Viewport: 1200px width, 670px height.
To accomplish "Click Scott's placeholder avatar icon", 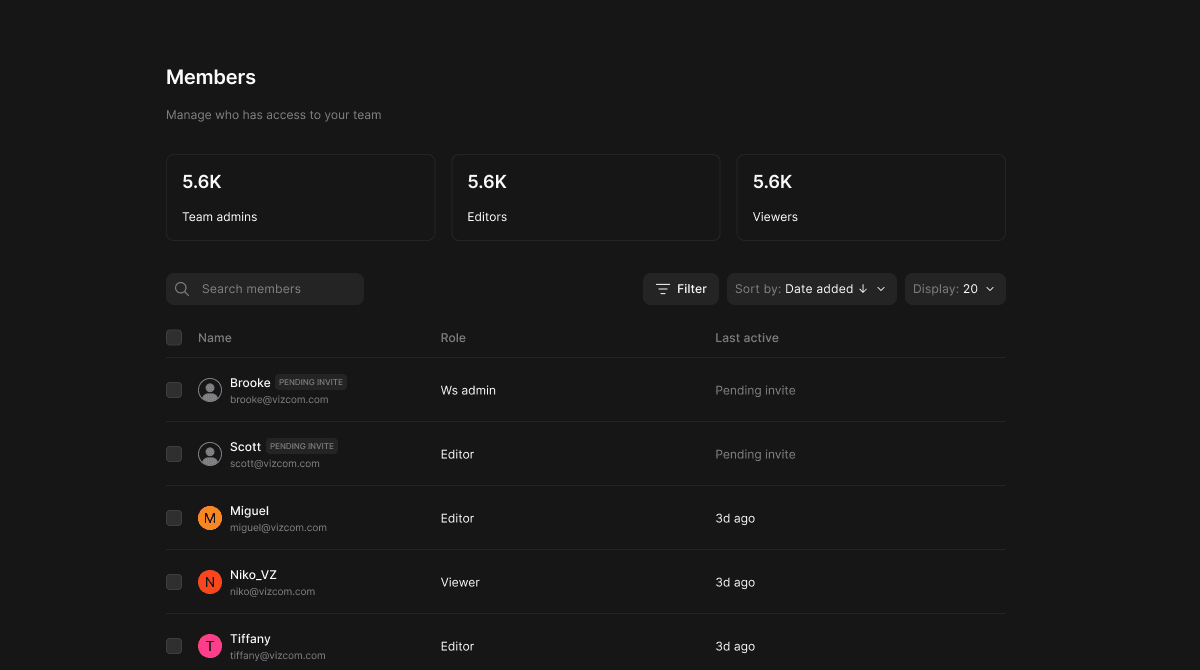I will point(210,454).
